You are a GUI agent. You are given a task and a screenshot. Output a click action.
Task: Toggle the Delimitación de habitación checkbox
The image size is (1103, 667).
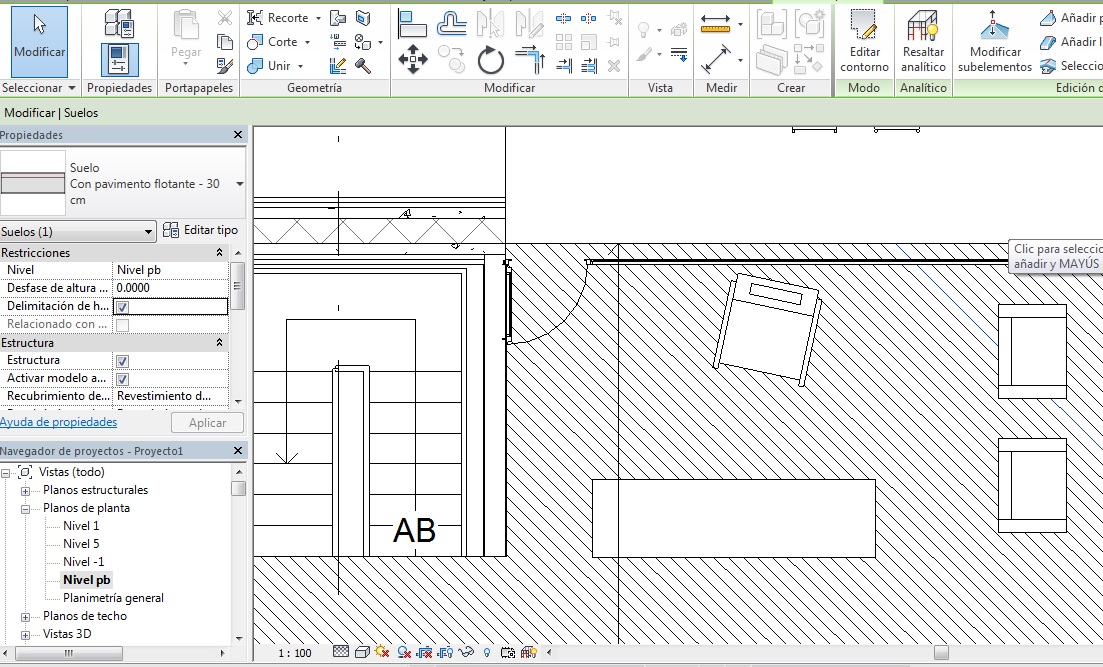[122, 307]
